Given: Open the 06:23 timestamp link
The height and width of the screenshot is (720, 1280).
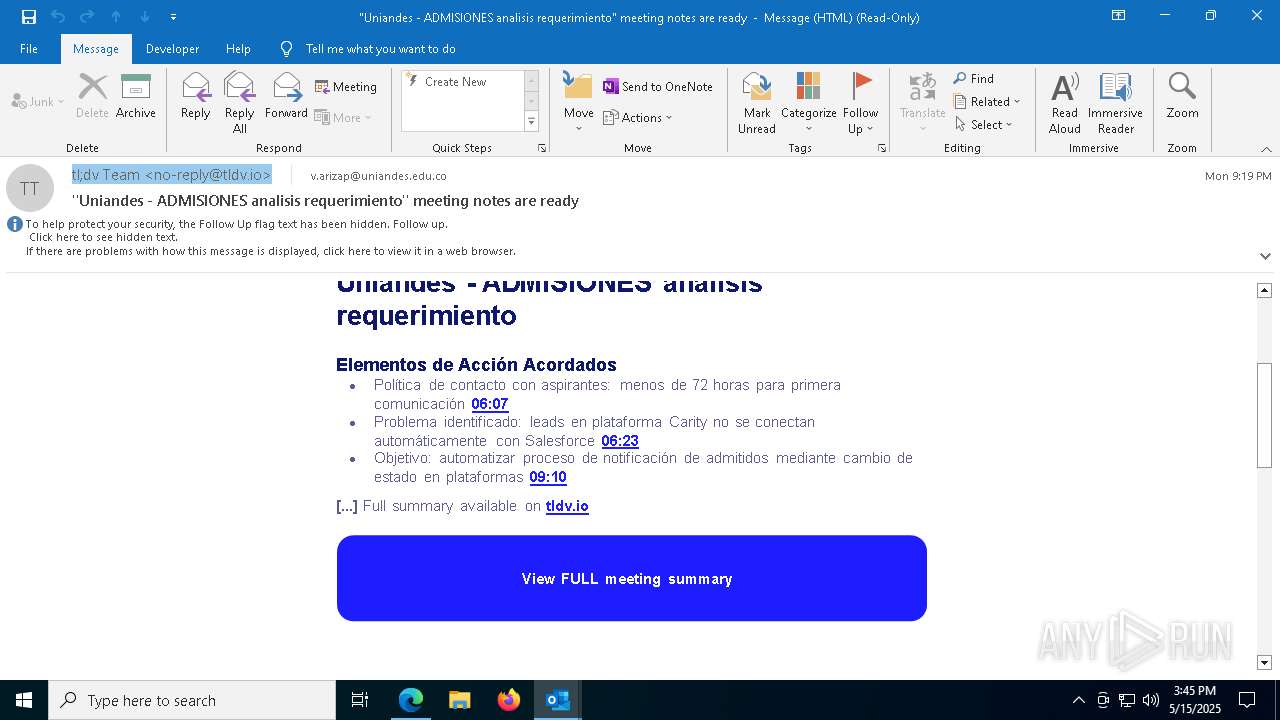Looking at the screenshot, I should point(620,441).
